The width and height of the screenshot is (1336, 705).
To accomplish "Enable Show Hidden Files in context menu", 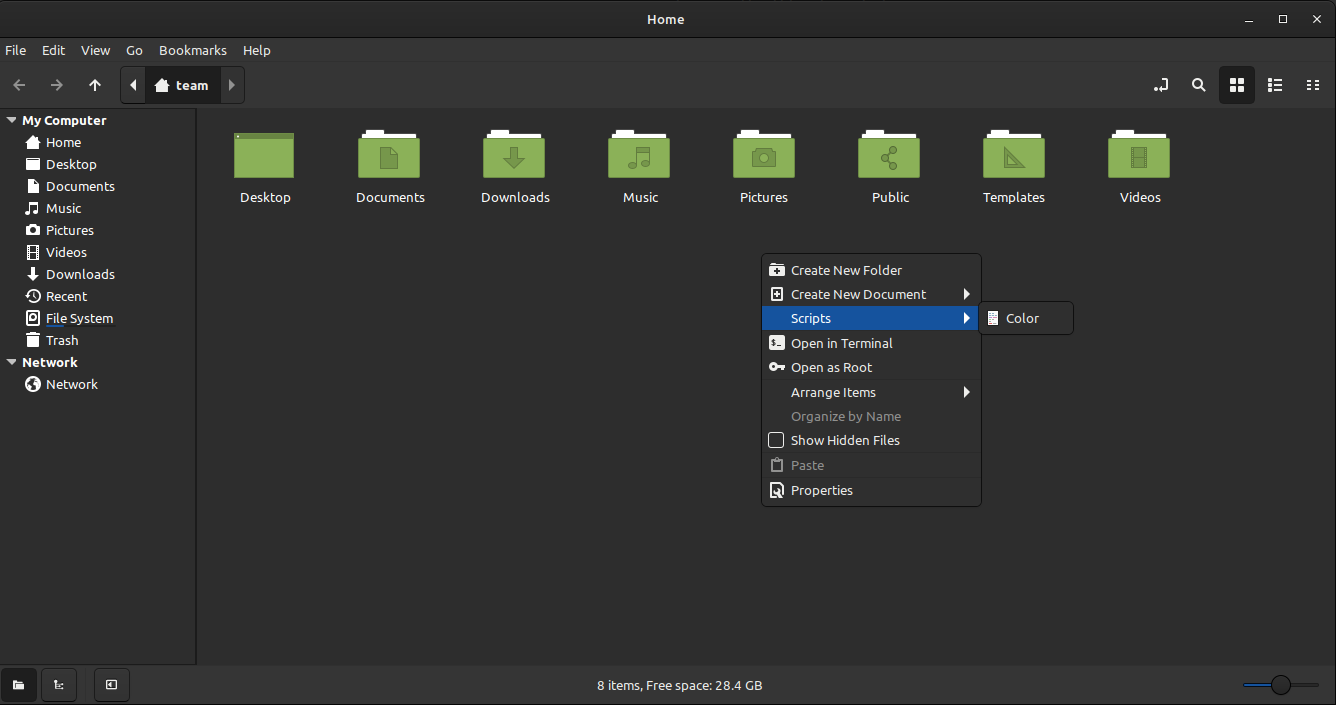I will coord(846,440).
